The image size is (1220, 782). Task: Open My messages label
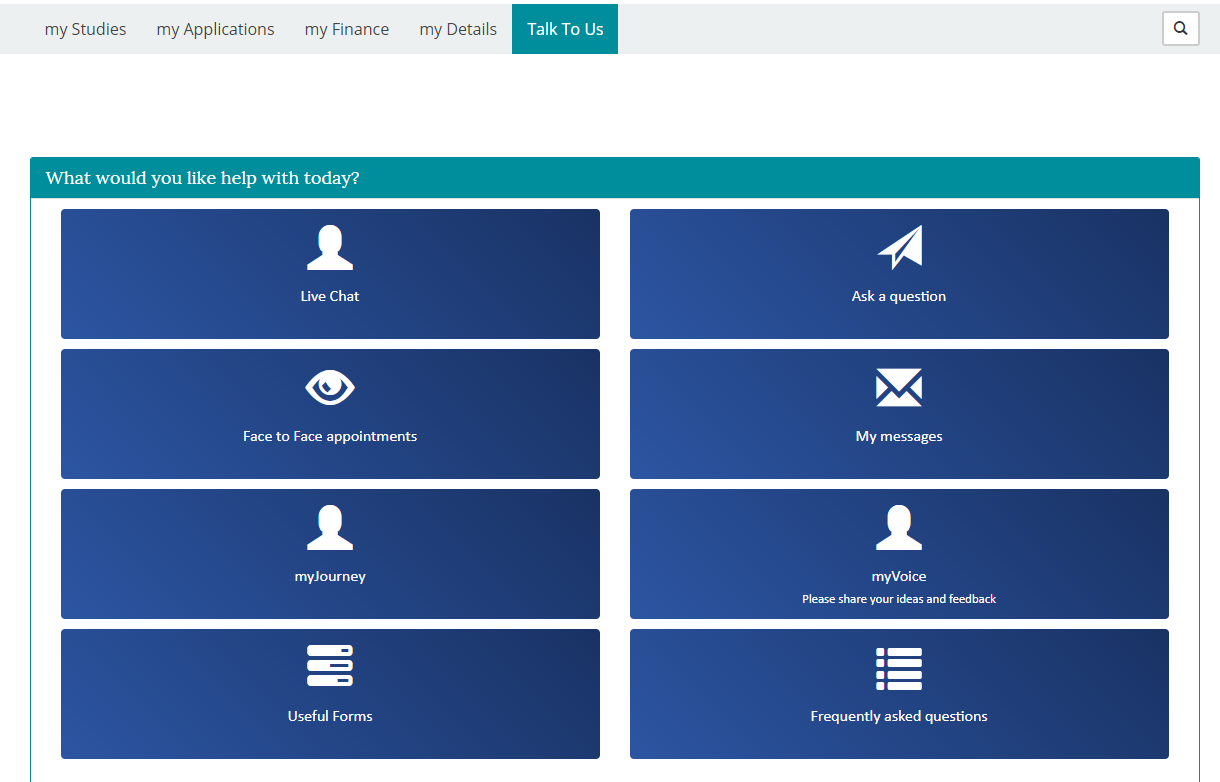point(899,436)
